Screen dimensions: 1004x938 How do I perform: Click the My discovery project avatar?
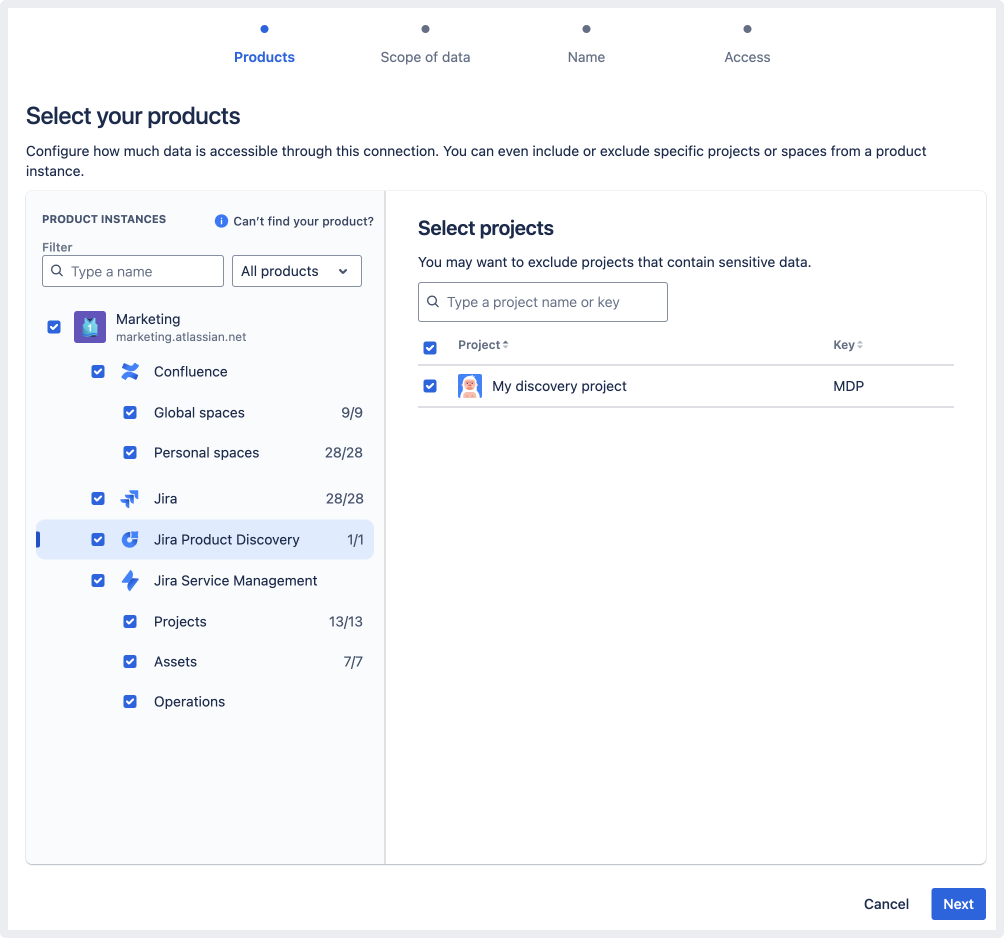pos(470,386)
